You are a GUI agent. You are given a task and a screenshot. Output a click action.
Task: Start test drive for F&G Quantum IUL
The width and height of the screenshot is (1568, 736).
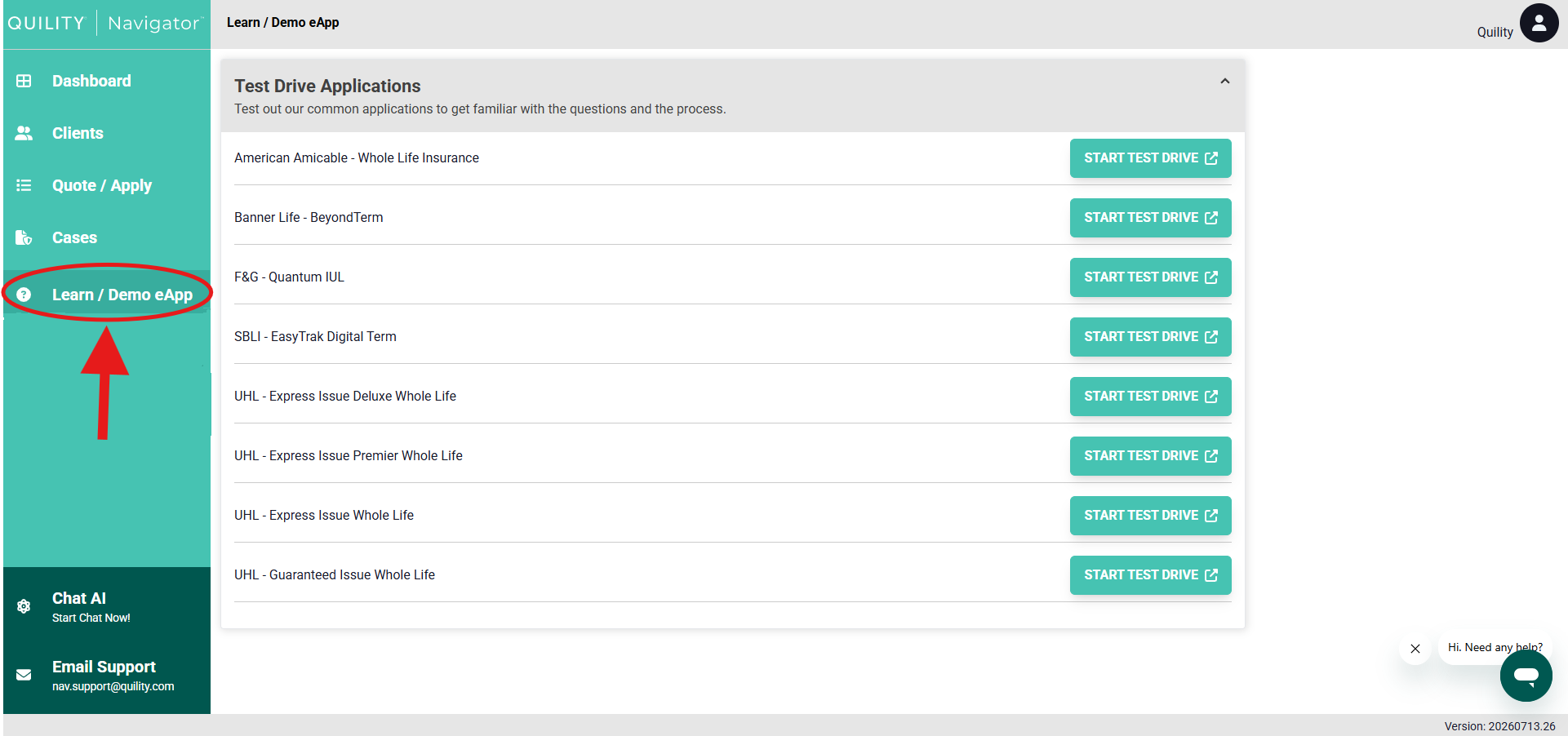1150,277
